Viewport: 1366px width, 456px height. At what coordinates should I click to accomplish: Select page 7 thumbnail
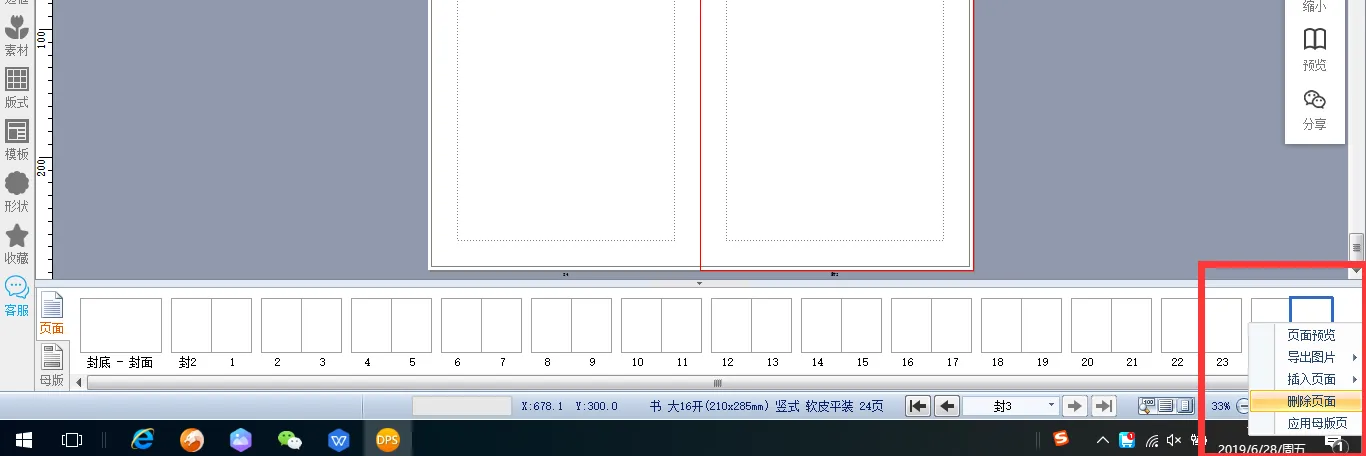(501, 325)
